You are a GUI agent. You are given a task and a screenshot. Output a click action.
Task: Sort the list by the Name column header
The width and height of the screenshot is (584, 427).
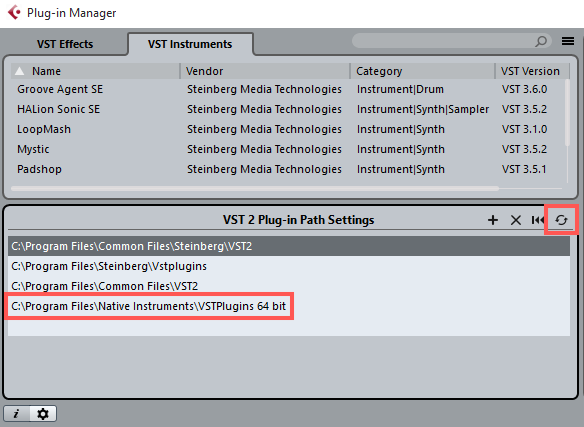coord(96,71)
